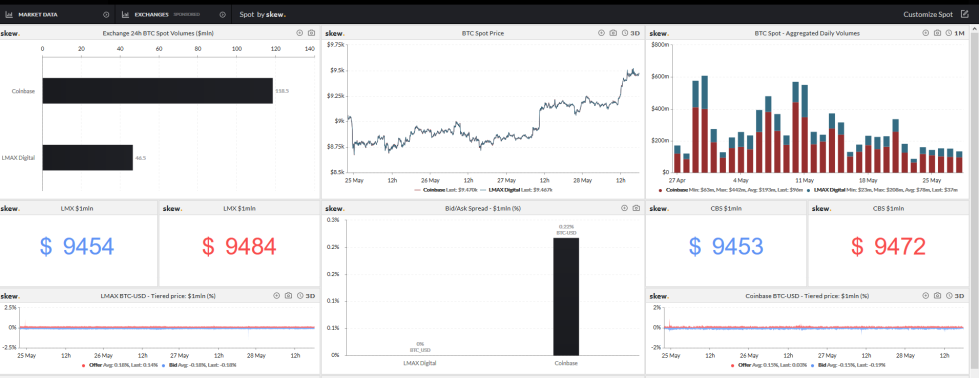Click the circle icon beside Exchanges Sponsored

222,14
